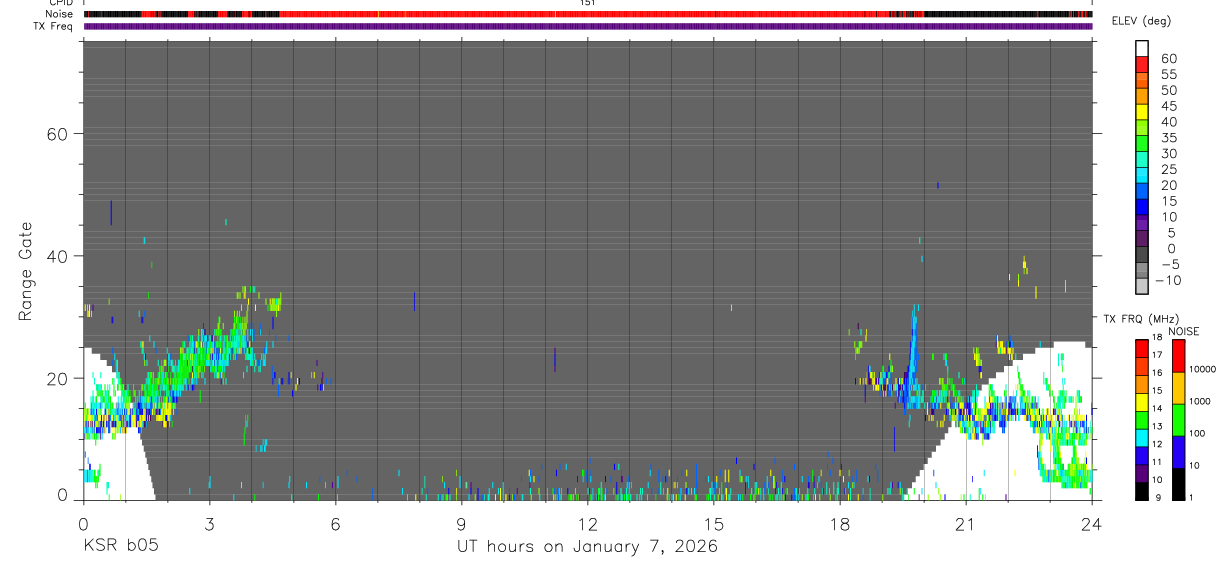Click the ELEV scale label 25
The height and width of the screenshot is (567, 1228).
coord(1169,169)
